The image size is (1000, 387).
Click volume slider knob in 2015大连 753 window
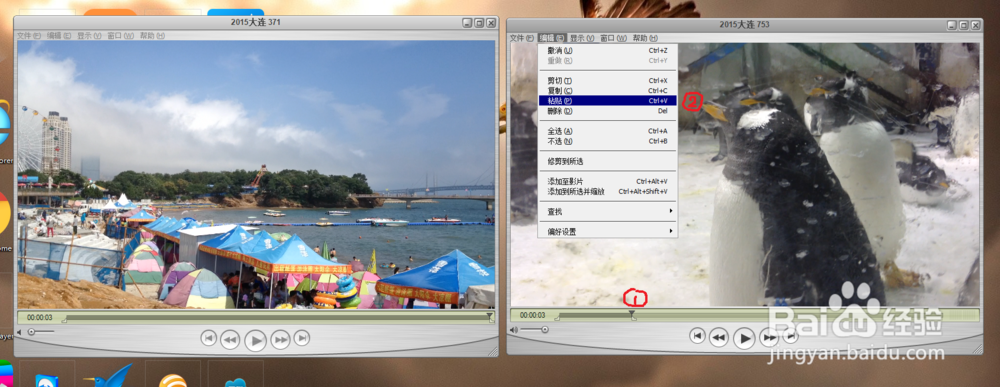click(545, 330)
